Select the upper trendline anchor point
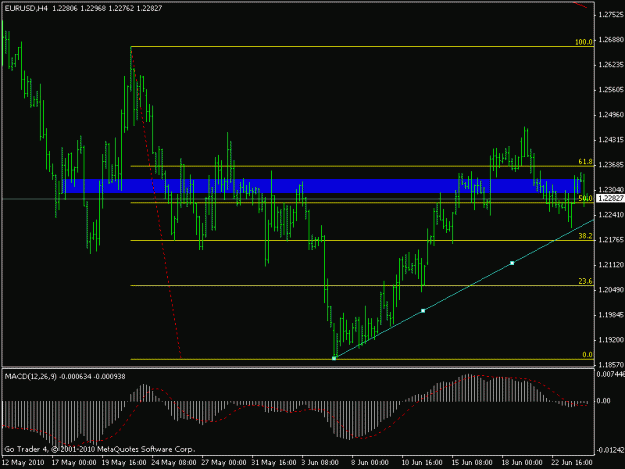Screen dimensions: 625x469 click(512, 263)
